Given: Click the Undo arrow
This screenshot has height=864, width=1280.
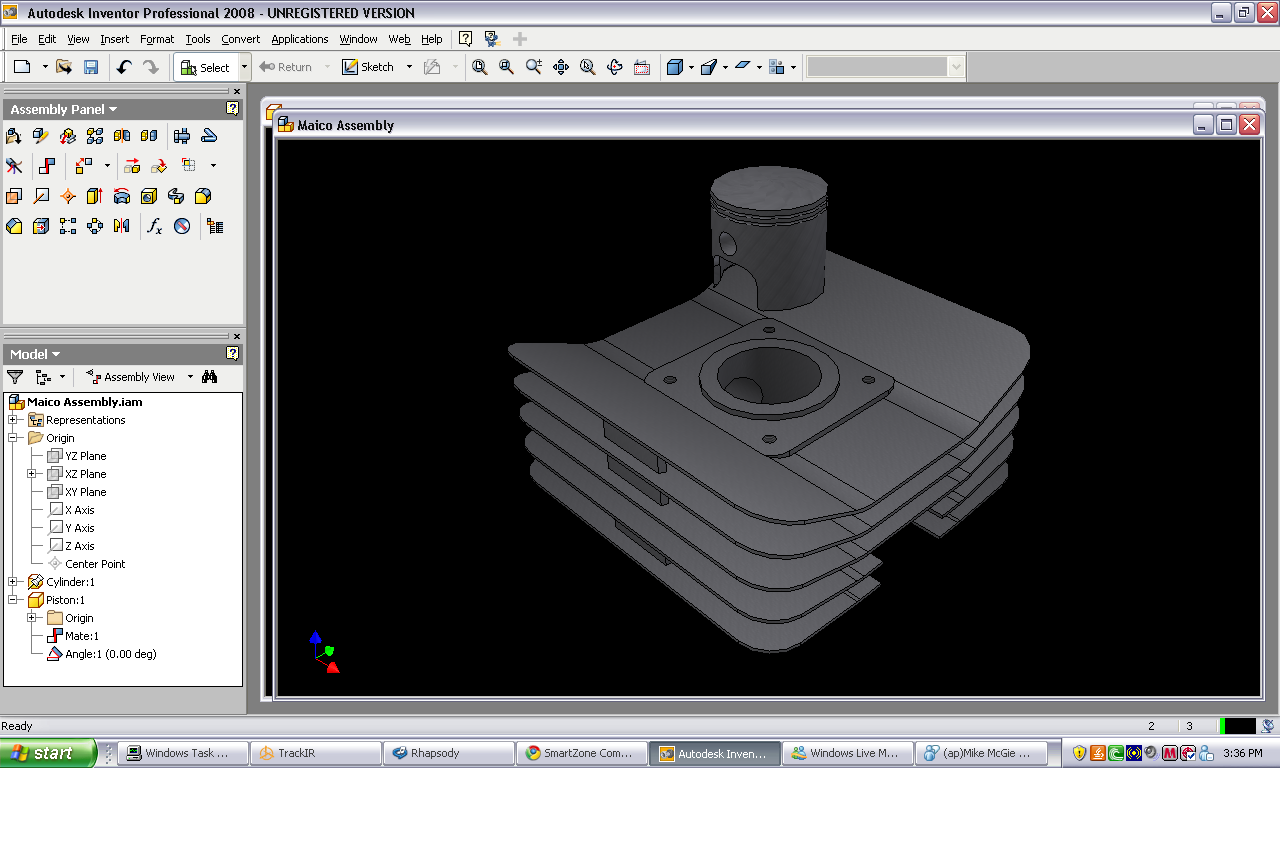Looking at the screenshot, I should (x=124, y=67).
